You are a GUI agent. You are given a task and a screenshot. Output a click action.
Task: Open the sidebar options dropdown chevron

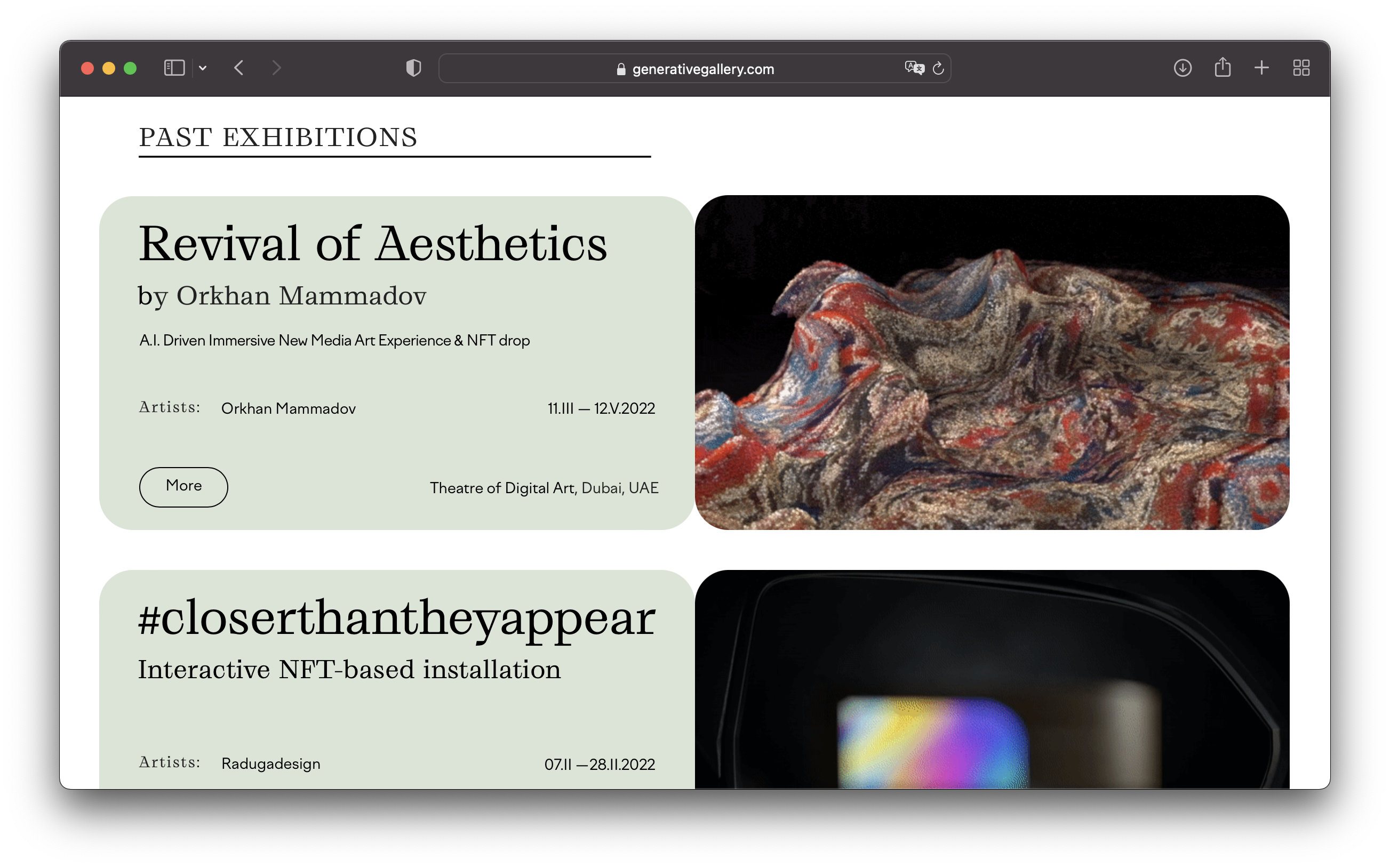click(203, 68)
